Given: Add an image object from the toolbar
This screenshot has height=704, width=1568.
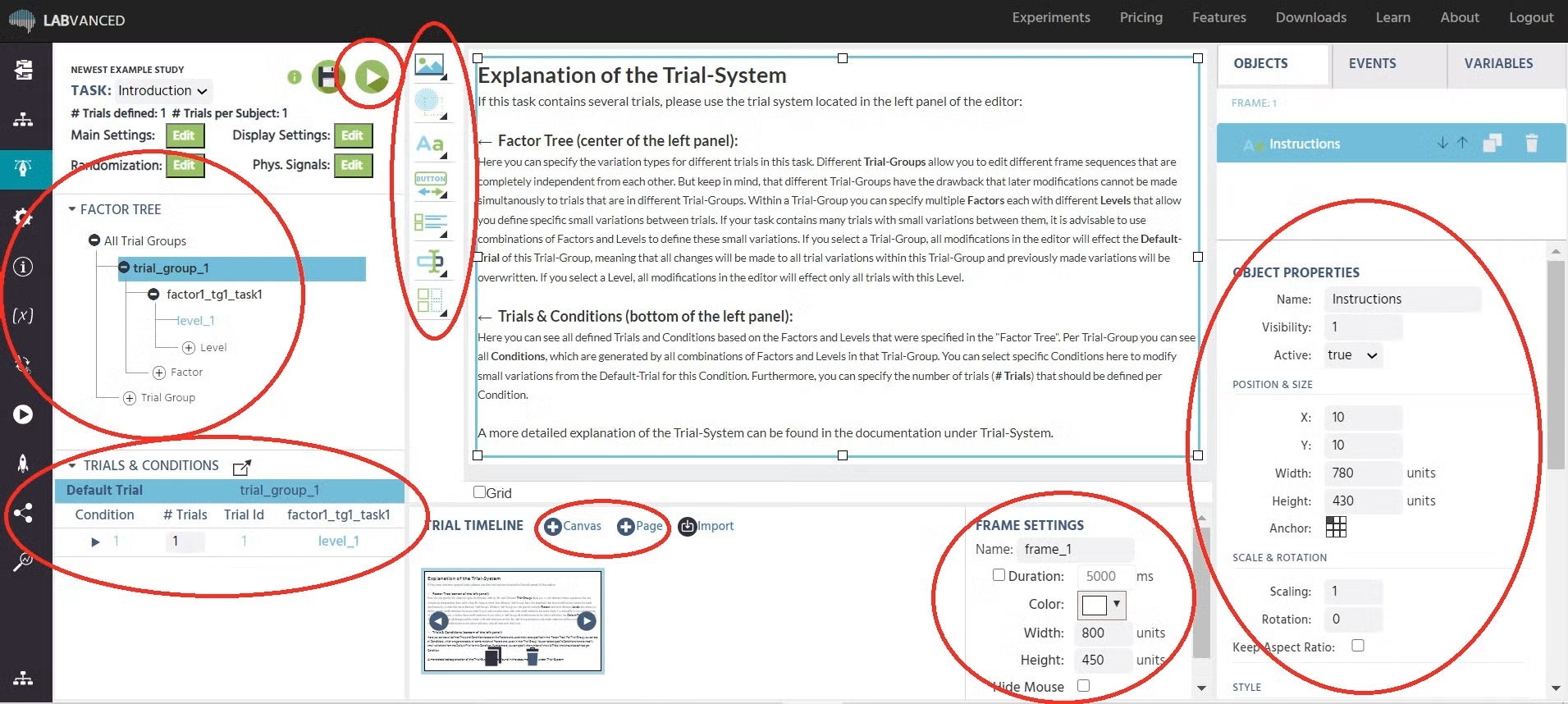Looking at the screenshot, I should pos(430,65).
